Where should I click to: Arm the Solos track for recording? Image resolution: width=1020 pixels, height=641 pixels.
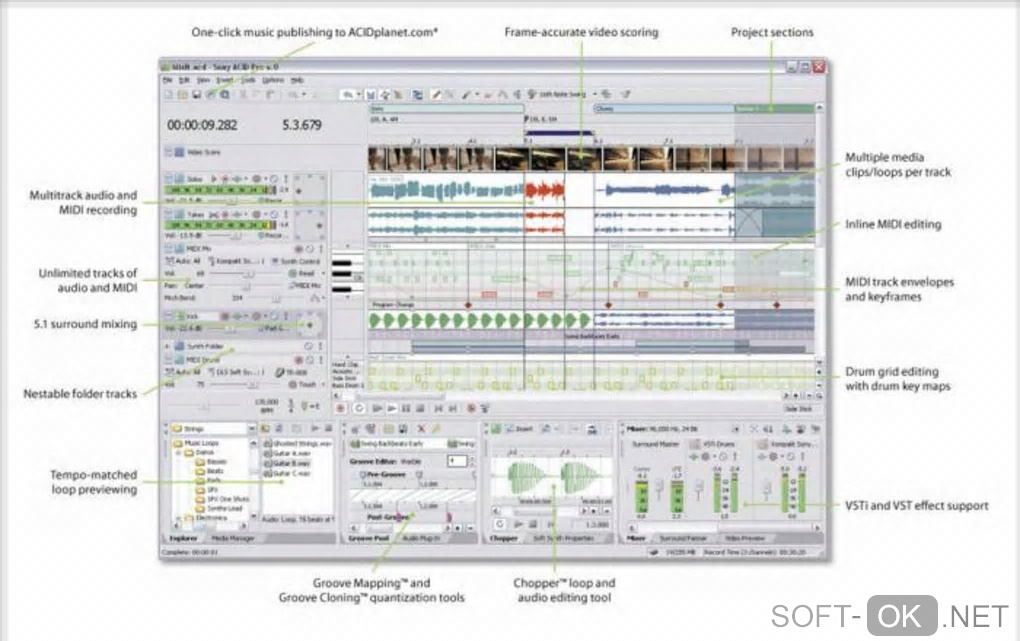click(x=225, y=178)
